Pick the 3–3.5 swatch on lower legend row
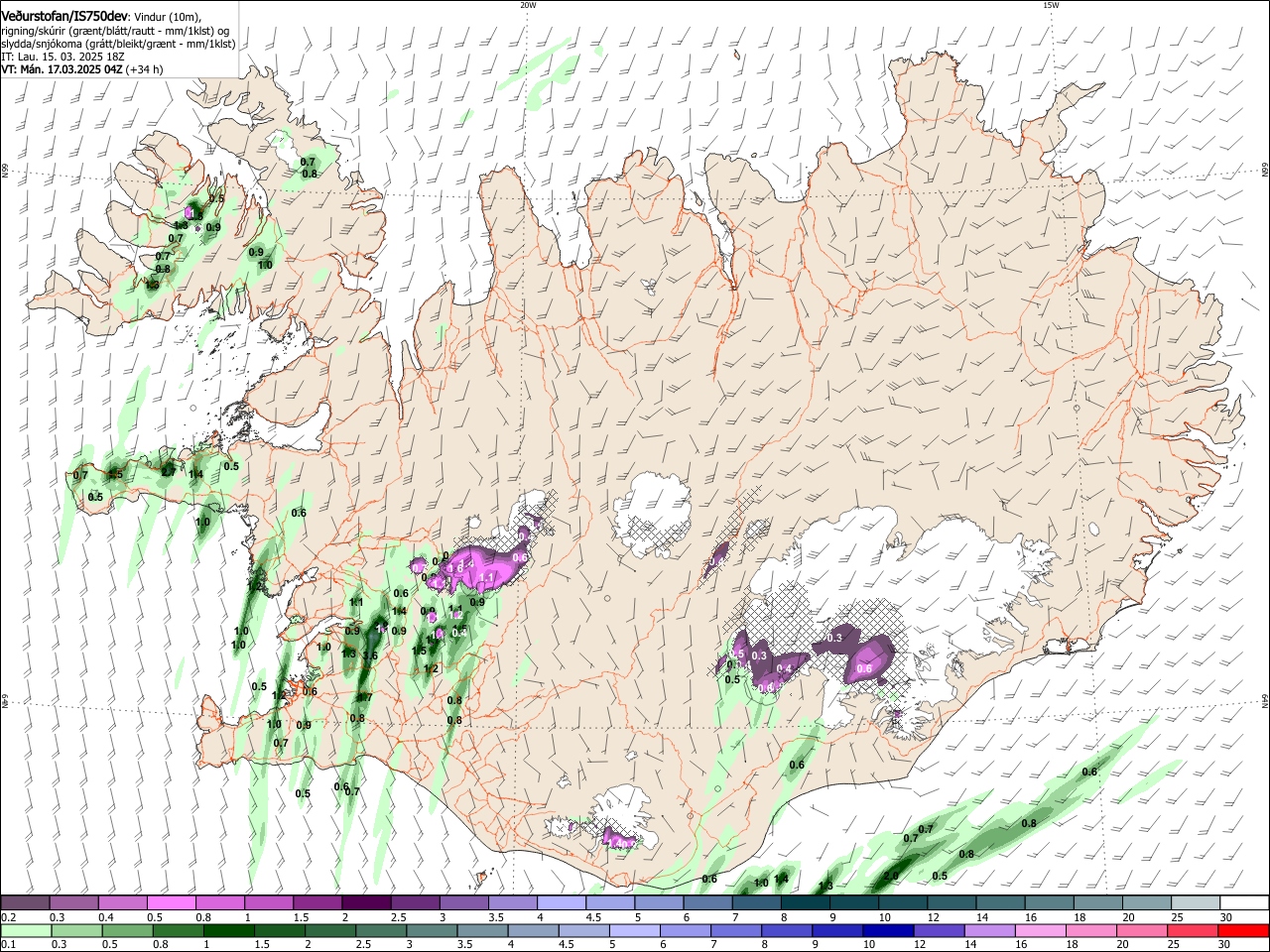 click(431, 930)
